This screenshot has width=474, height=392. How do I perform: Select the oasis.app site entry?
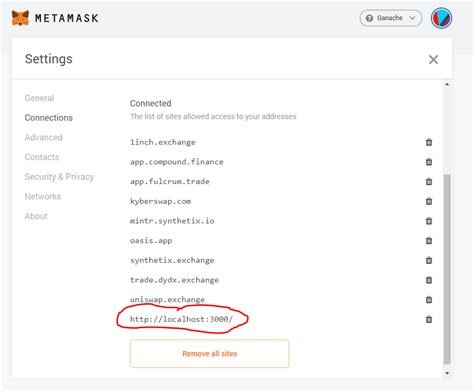(x=151, y=240)
